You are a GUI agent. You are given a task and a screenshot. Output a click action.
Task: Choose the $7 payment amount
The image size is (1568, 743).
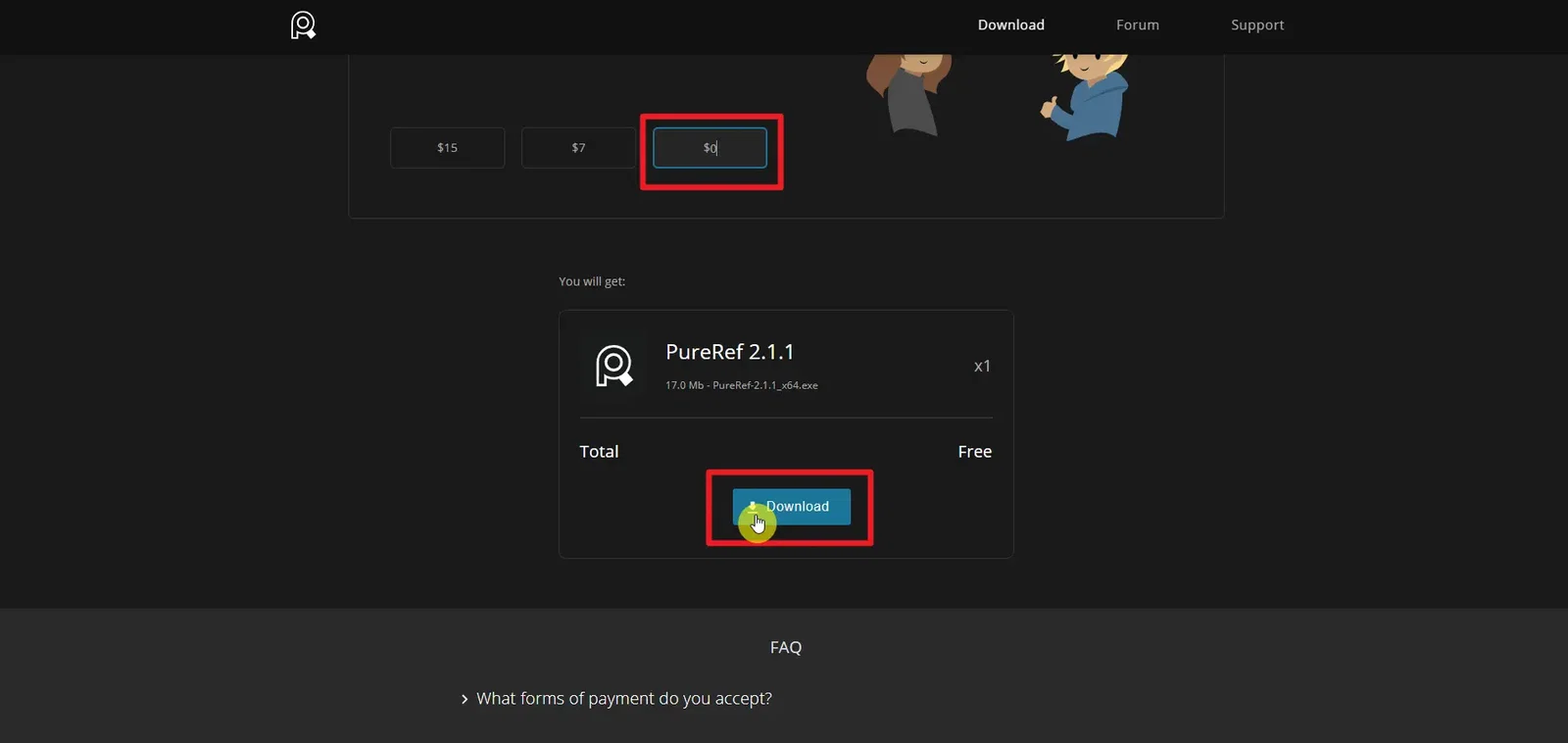click(x=578, y=148)
